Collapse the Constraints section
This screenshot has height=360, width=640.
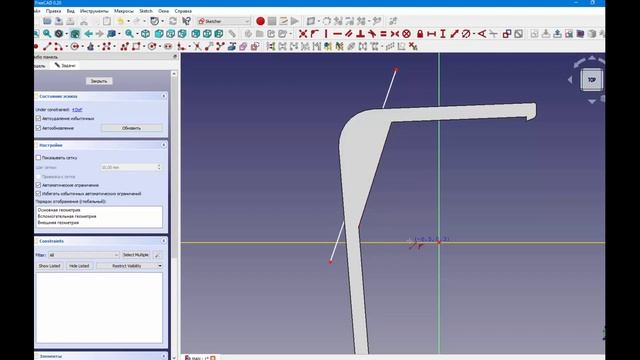(x=164, y=241)
